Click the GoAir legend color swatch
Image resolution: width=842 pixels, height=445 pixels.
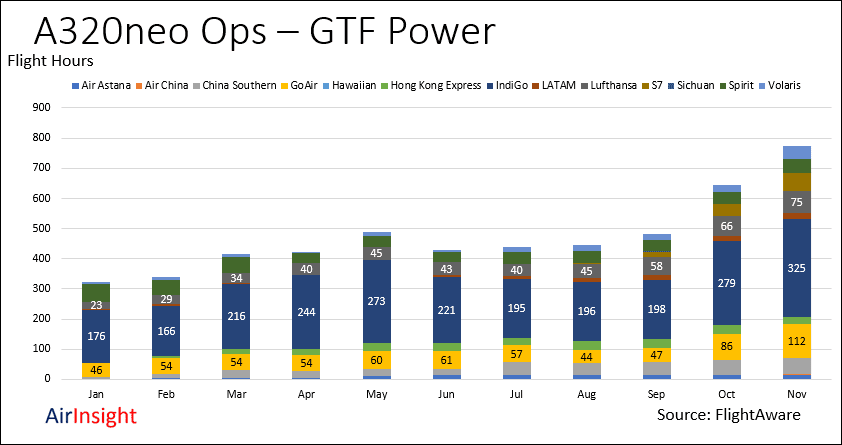[285, 86]
